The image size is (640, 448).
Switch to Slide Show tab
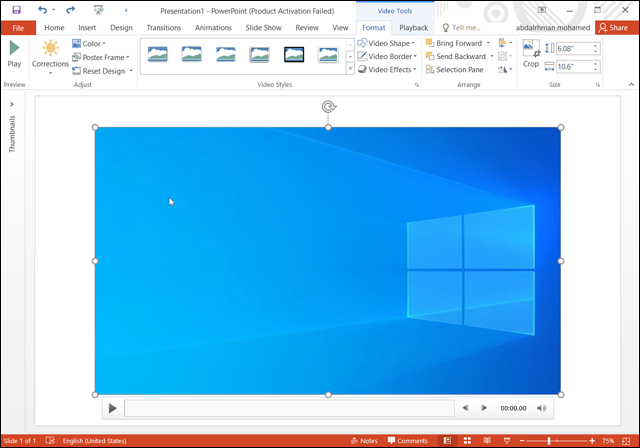click(x=263, y=28)
